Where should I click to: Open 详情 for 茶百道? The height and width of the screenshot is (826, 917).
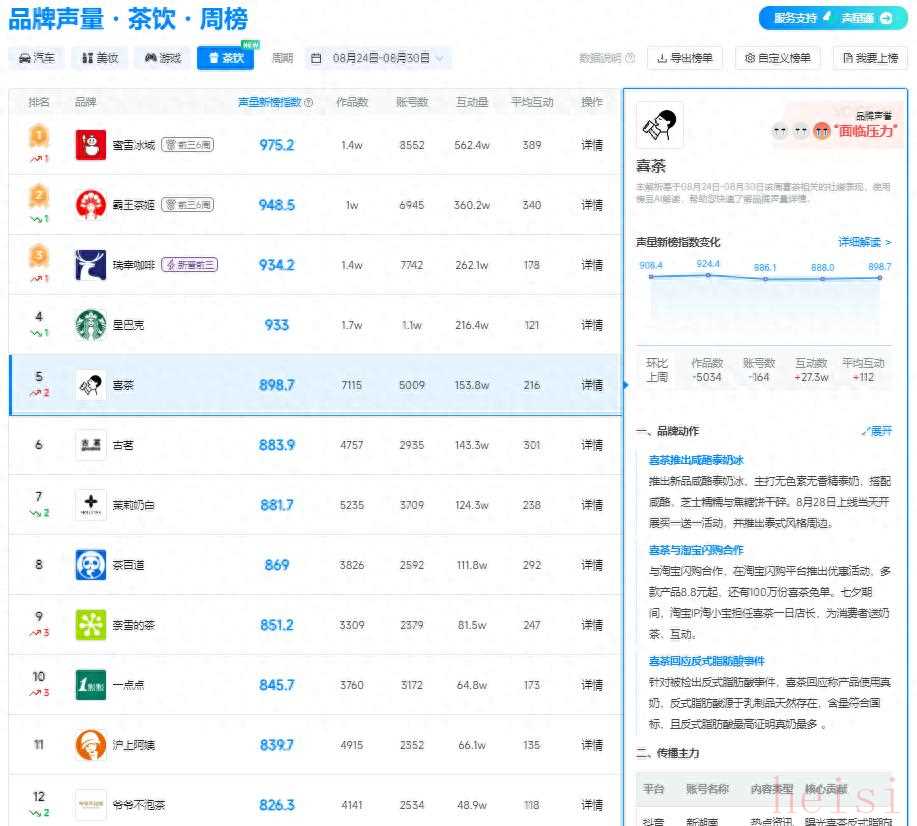592,565
